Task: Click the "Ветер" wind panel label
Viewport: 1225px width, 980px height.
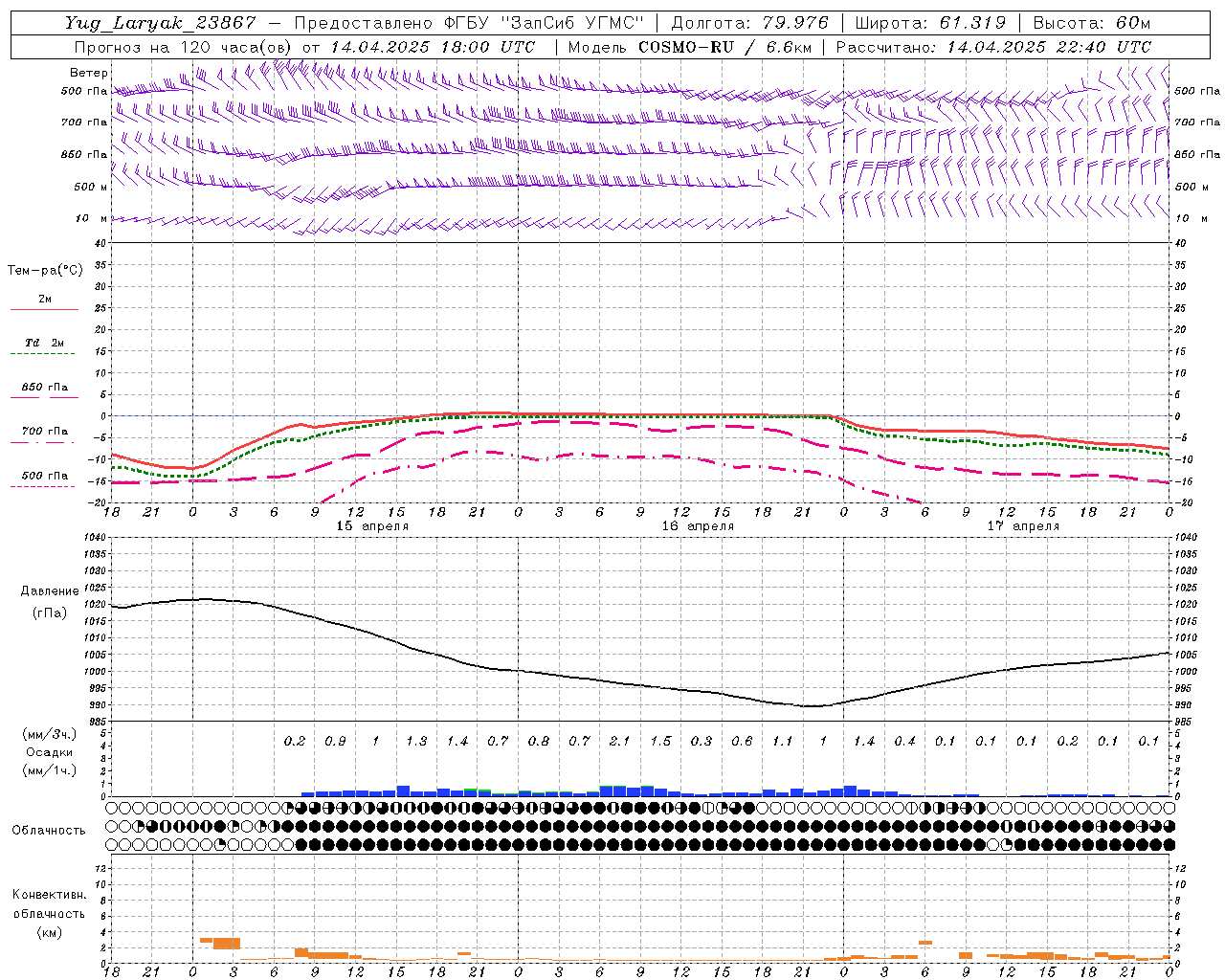Action: [89, 73]
